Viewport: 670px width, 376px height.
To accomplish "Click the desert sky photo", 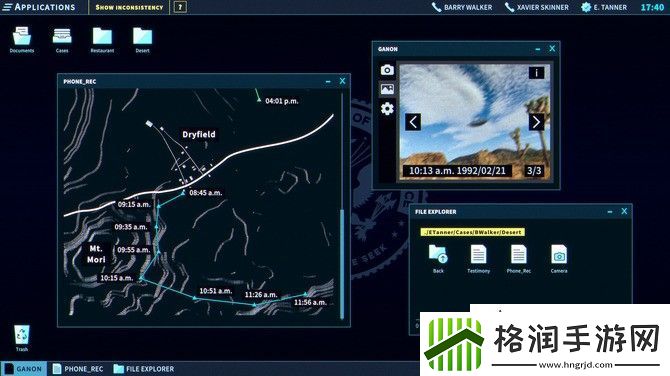I will click(474, 122).
